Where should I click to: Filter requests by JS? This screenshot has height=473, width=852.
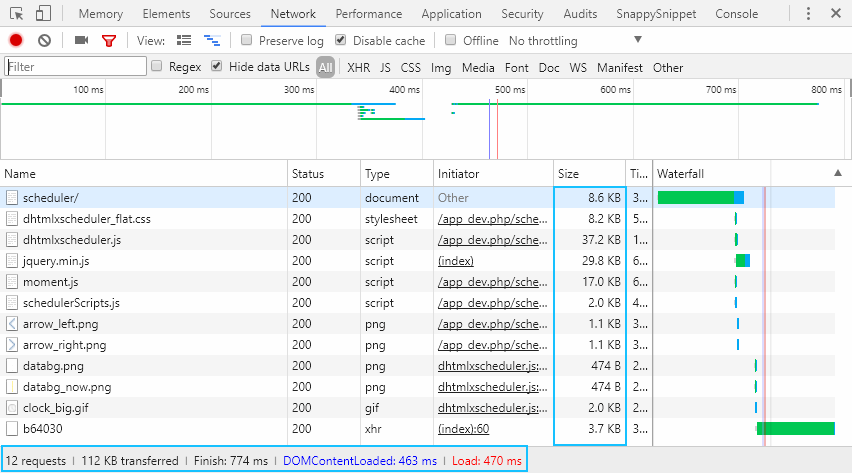(x=385, y=67)
